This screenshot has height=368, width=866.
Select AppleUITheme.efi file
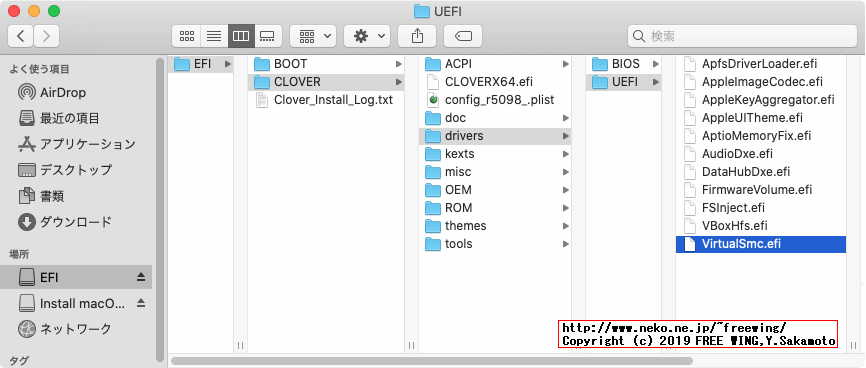tap(761, 118)
